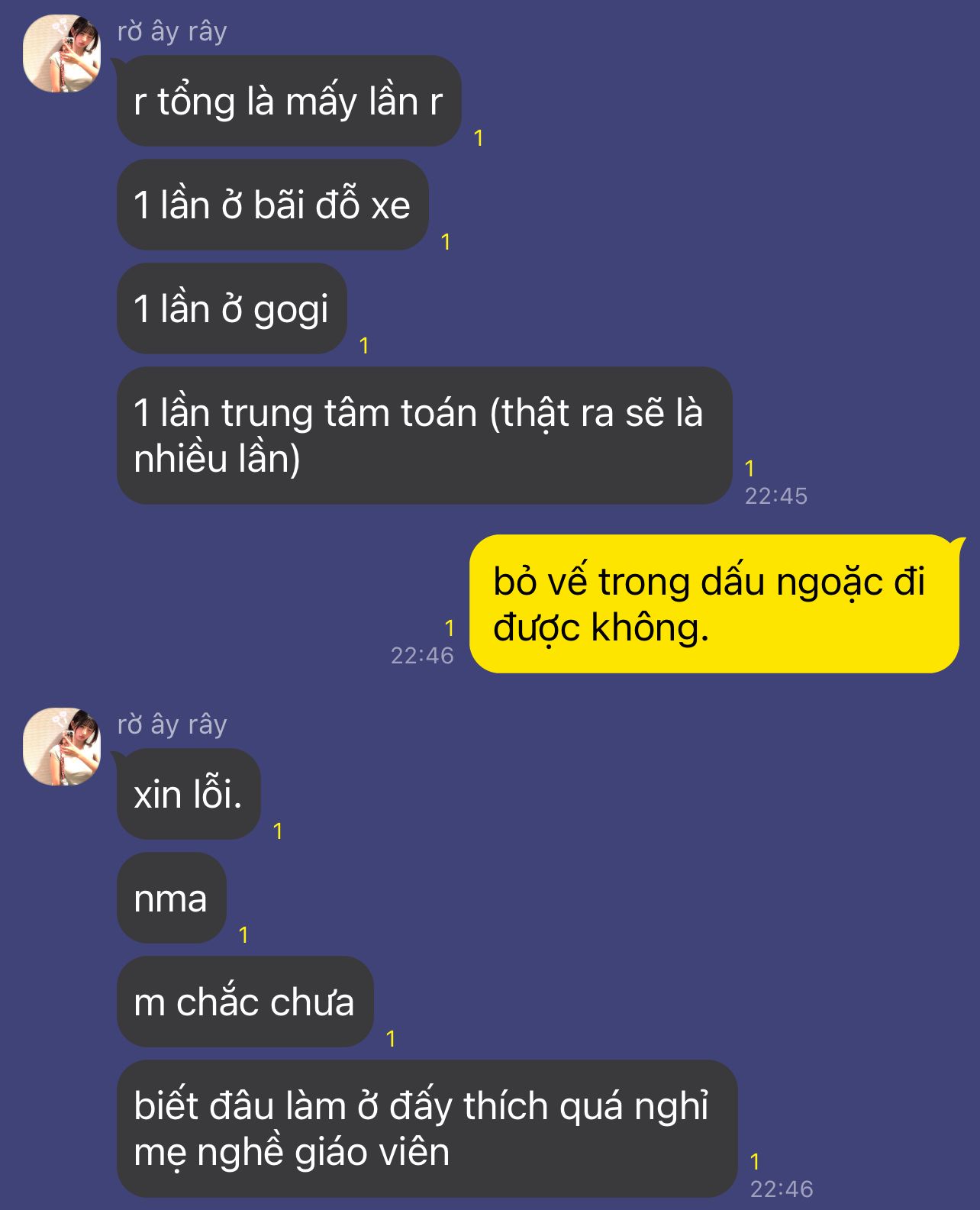Tap the 22:46 timestamp beside the yellow bubble
The width and height of the screenshot is (980, 1210).
point(422,656)
